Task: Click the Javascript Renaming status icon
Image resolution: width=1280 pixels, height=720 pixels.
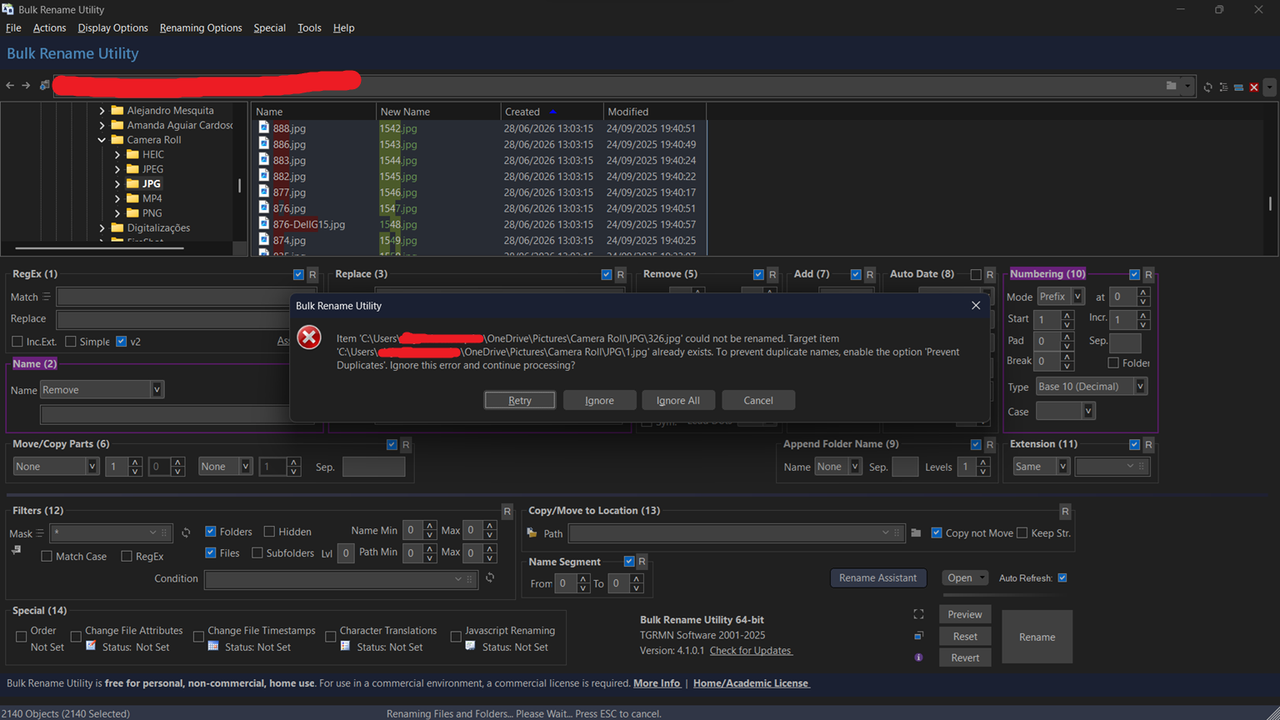Action: pyautogui.click(x=470, y=646)
